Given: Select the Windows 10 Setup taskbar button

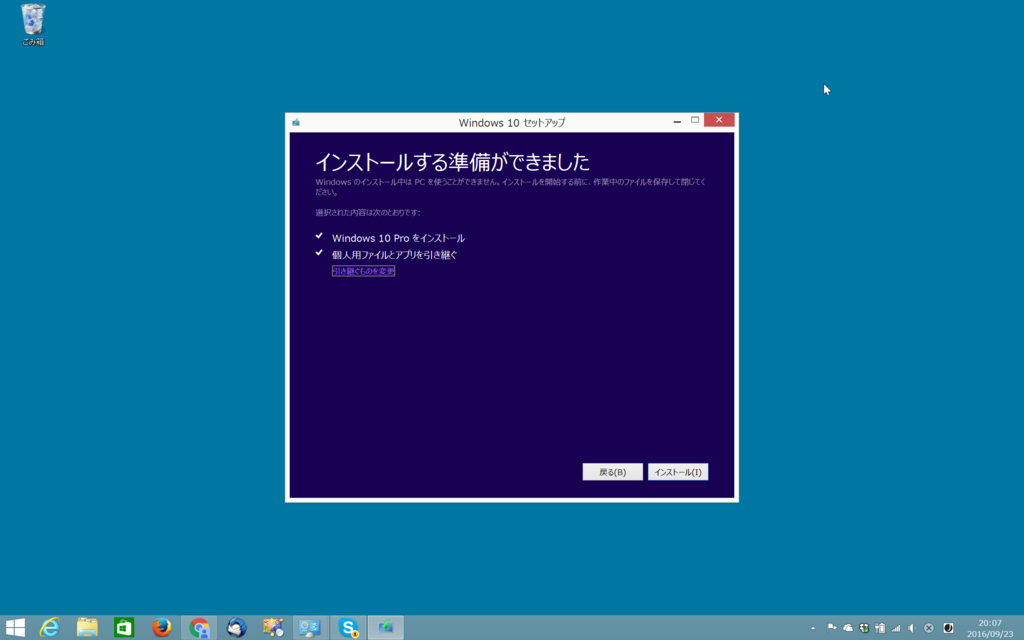Looking at the screenshot, I should tap(386, 628).
